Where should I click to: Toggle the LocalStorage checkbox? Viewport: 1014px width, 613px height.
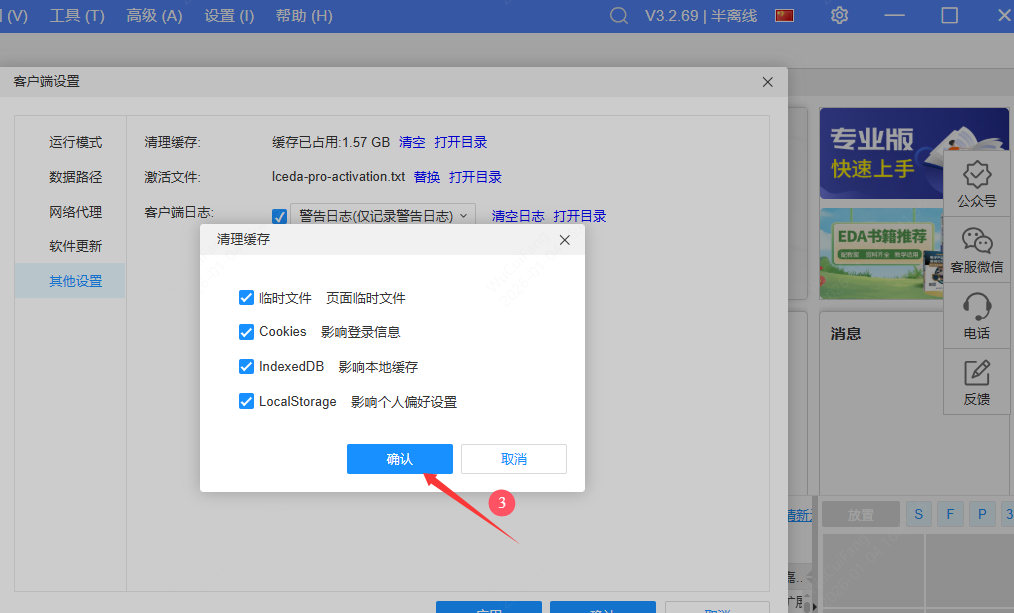pos(245,401)
